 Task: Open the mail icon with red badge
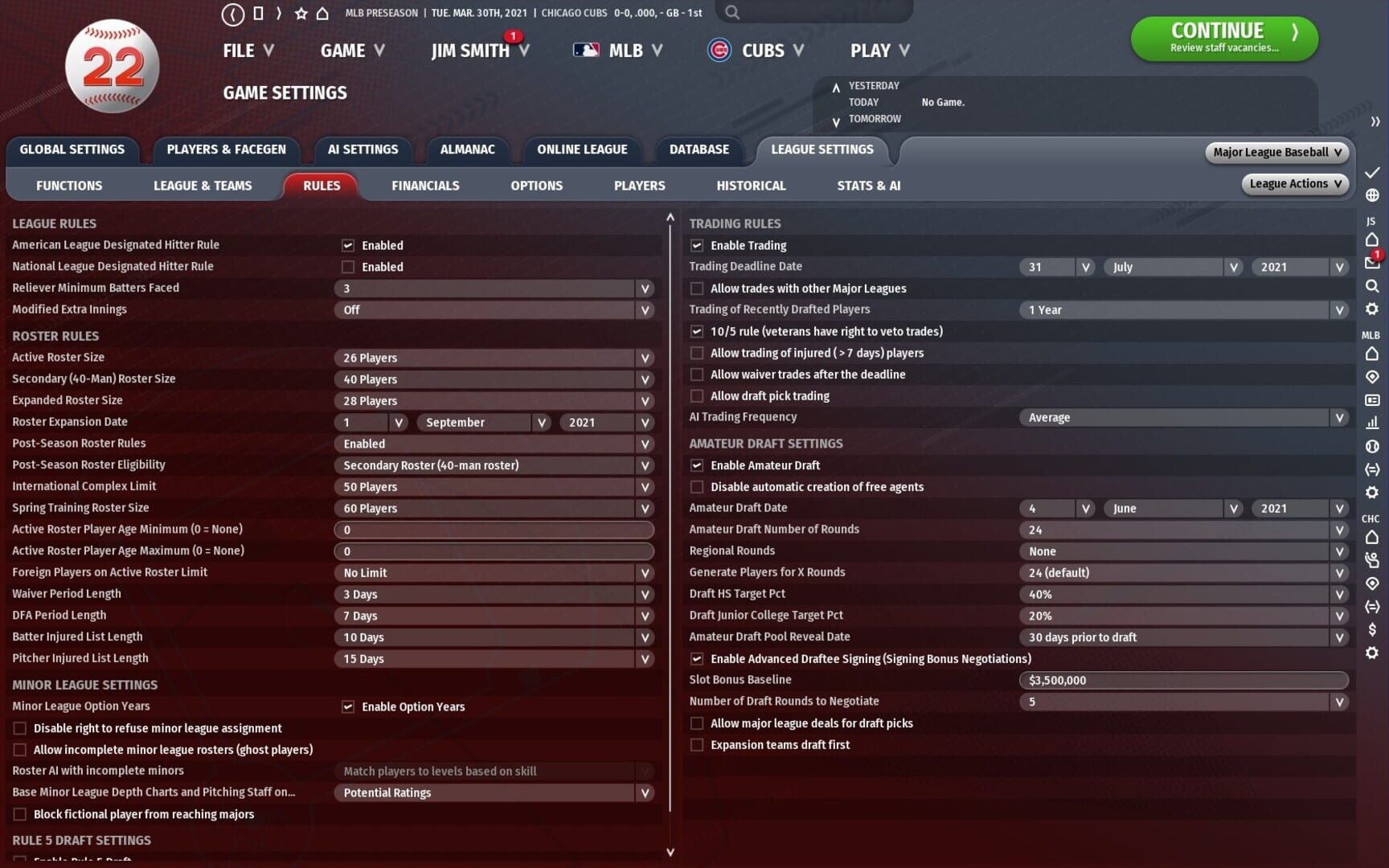1372,262
